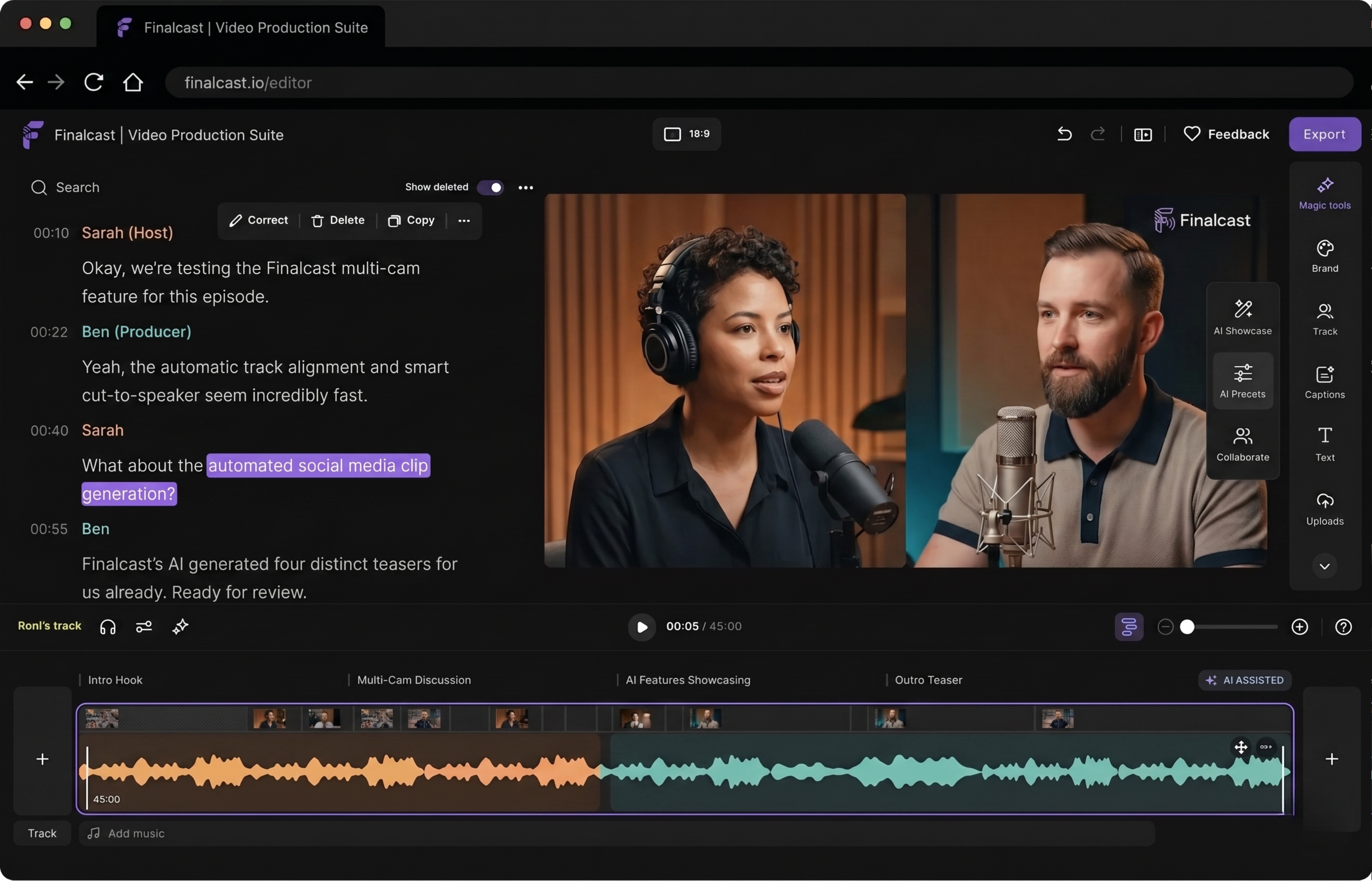Click the first video thumbnail in timeline
Viewport: 1372px width, 881px height.
(x=102, y=718)
